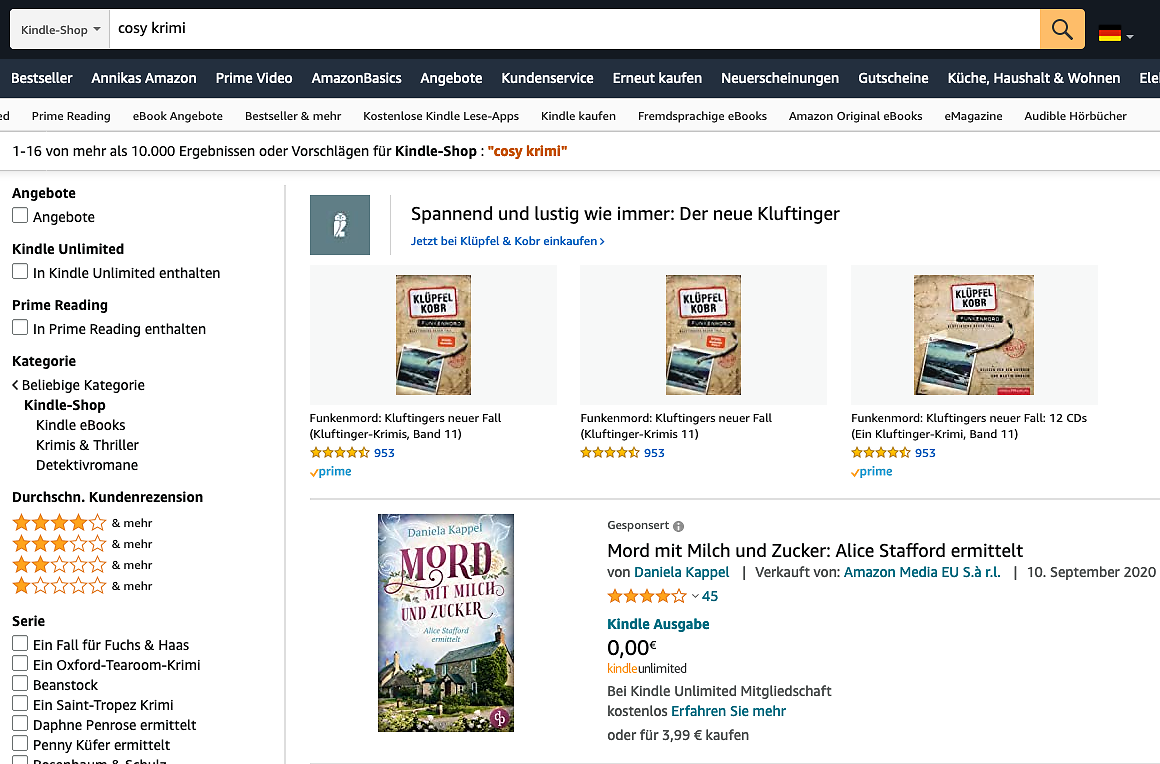Viewport: 1160px width, 764px height.
Task: Open Kindle kaufen sub-navigation
Action: click(579, 116)
